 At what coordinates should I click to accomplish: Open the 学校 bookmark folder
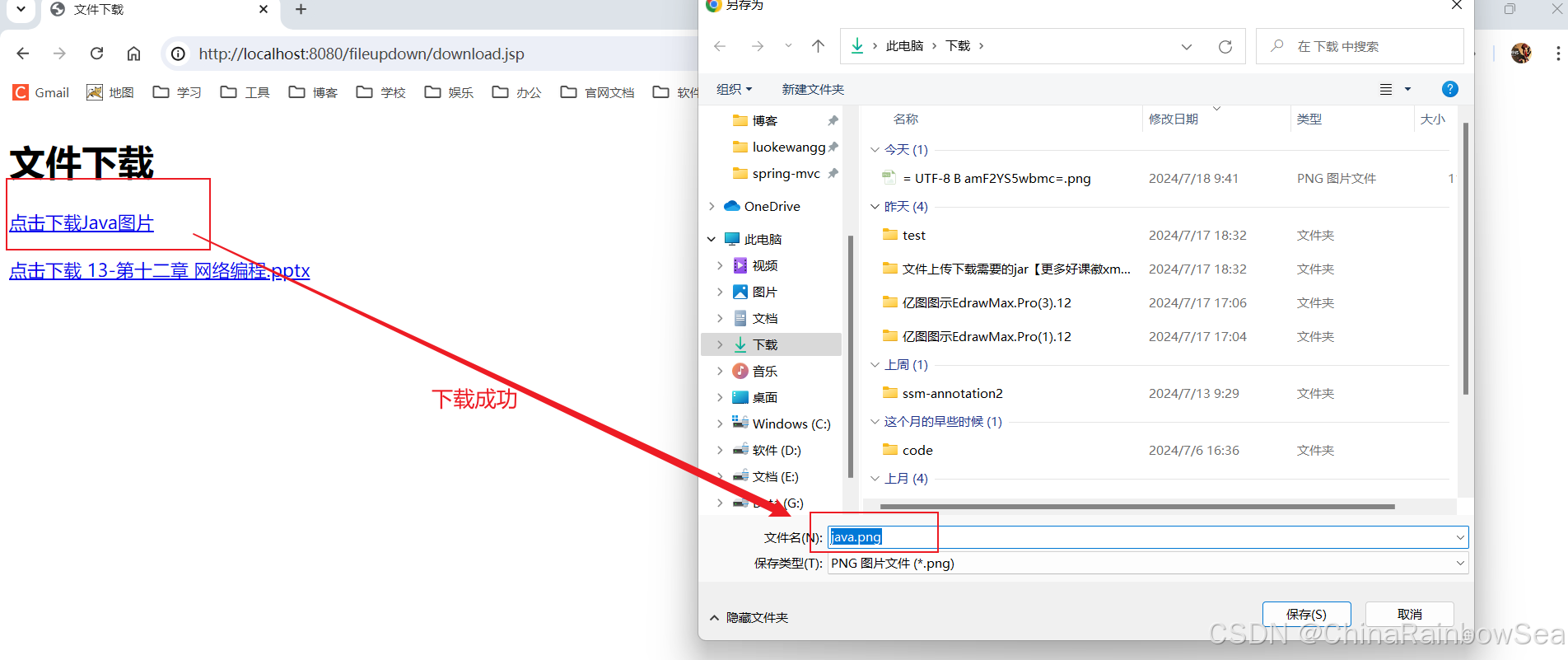(x=381, y=92)
